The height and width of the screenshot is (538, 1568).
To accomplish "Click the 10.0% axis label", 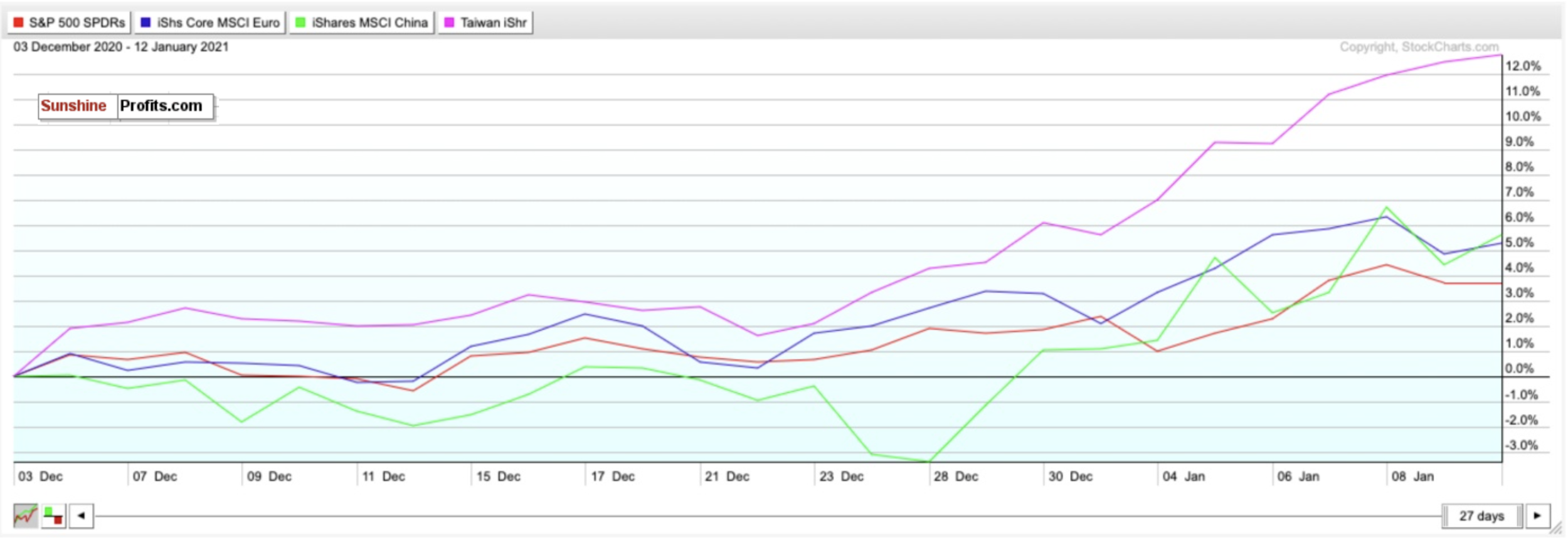I will click(1523, 117).
